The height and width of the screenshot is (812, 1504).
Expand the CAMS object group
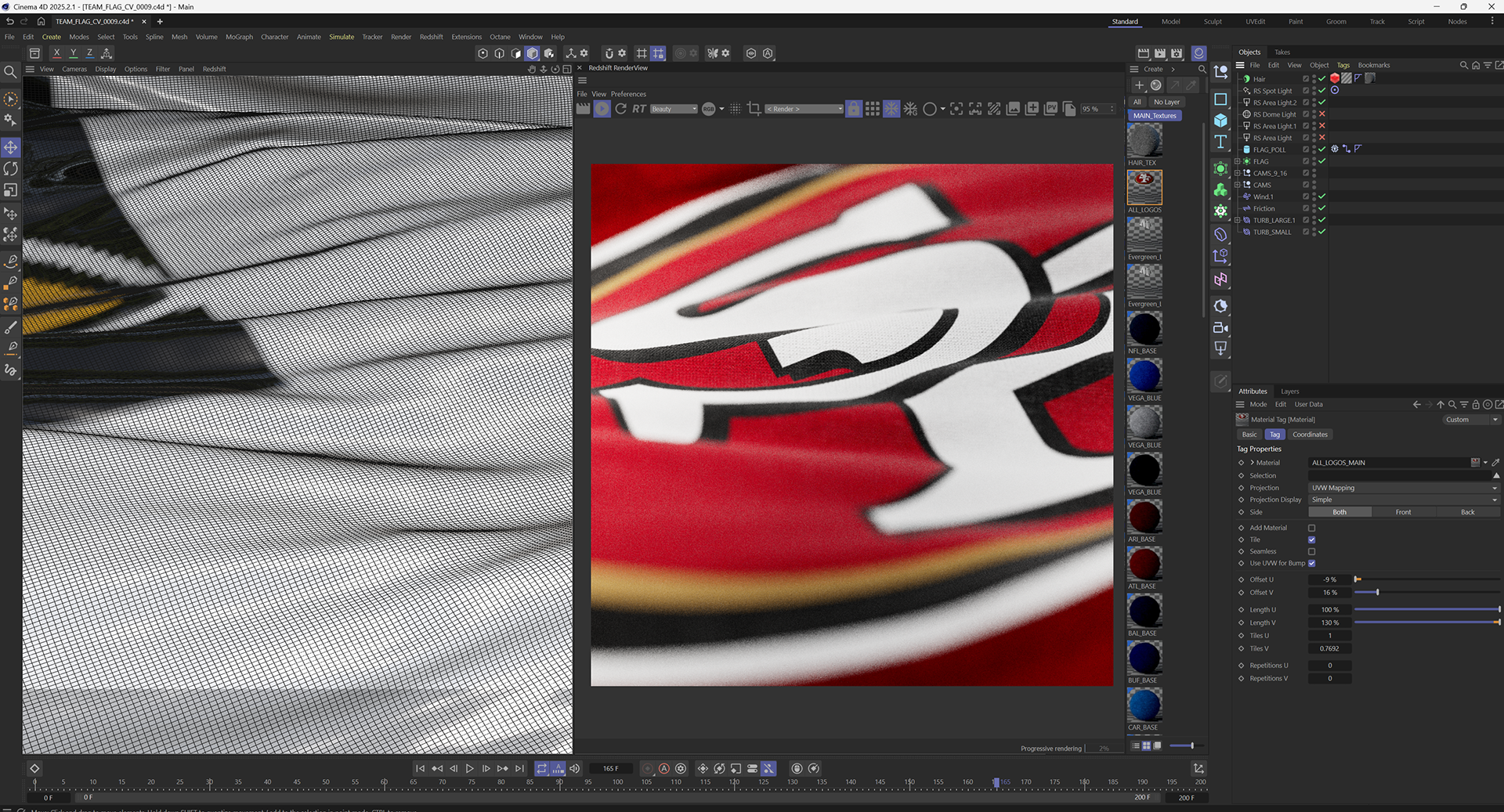pyautogui.click(x=1238, y=185)
